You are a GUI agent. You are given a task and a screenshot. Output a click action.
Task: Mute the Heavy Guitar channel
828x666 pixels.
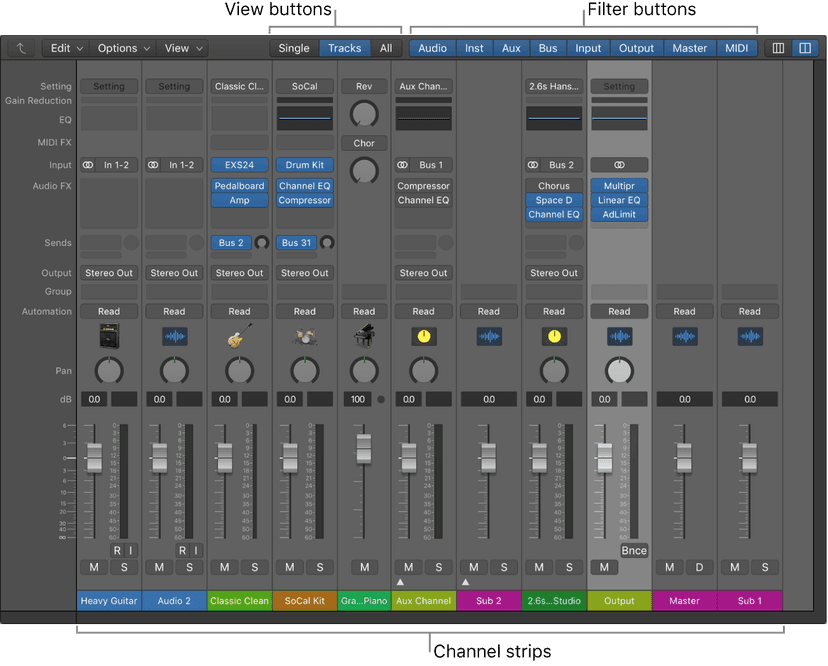click(x=94, y=567)
